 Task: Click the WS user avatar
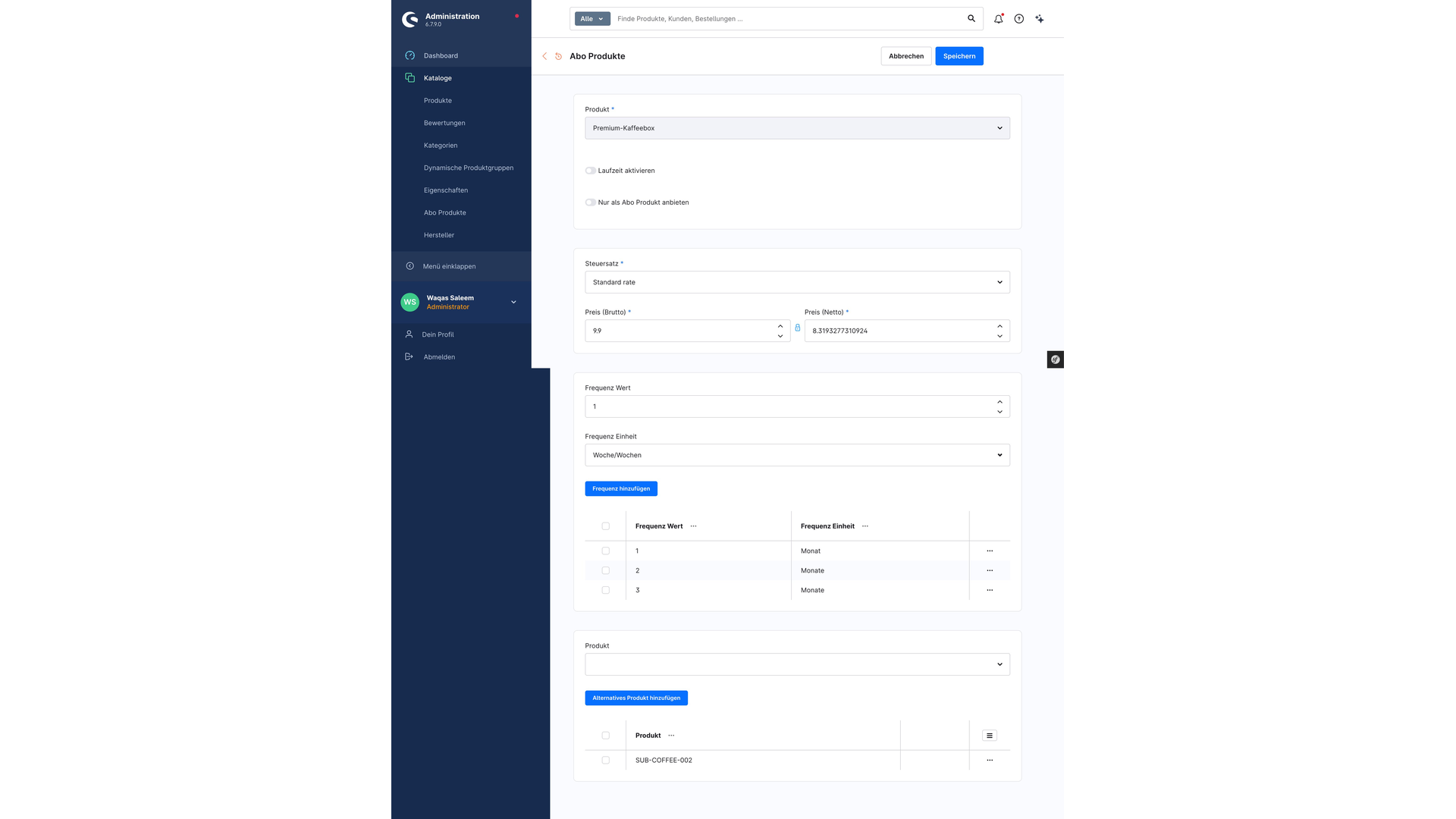(409, 302)
